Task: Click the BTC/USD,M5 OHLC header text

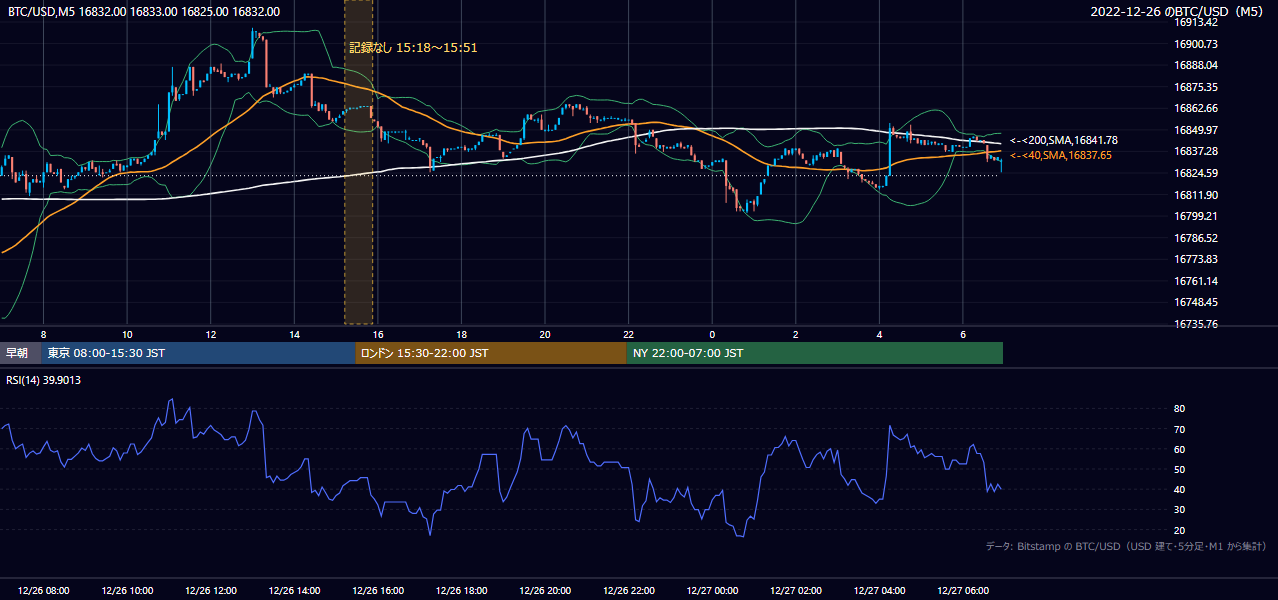Action: 144,11
